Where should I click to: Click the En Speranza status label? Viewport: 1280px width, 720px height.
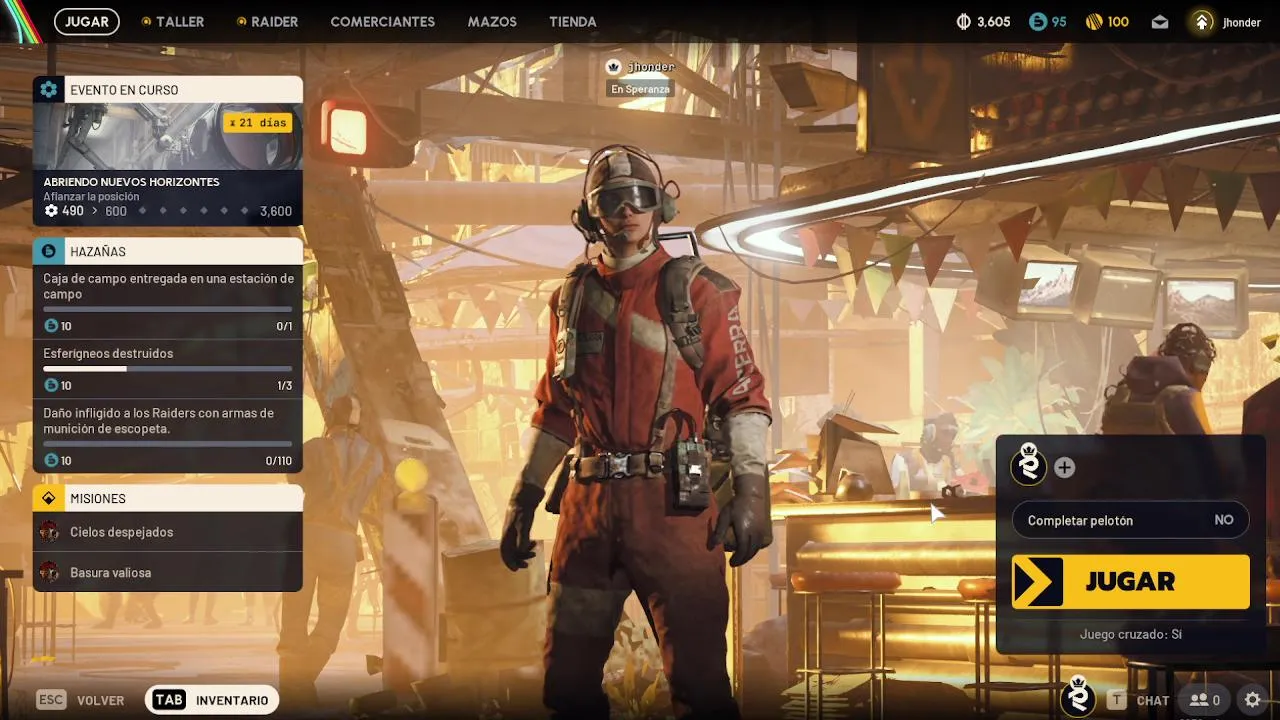640,89
